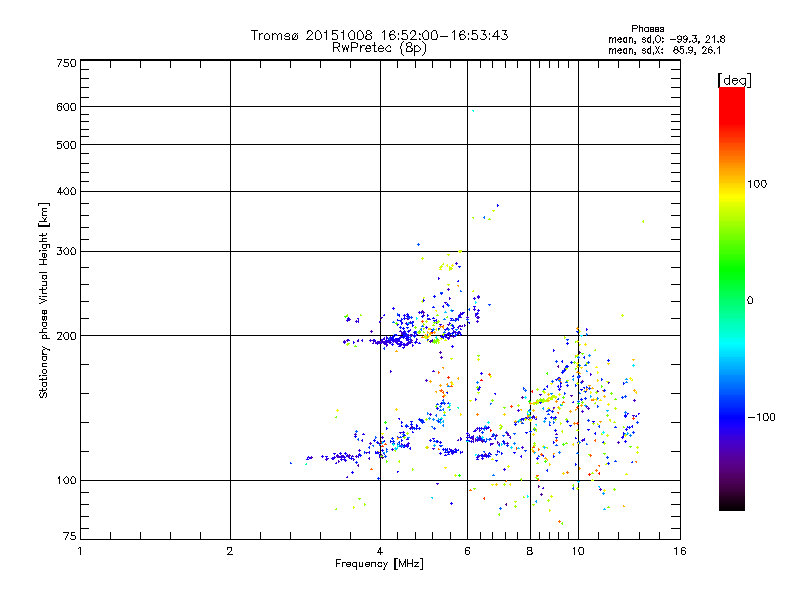Screen dimensions: 800x600
Task: Click the isolated cyan data point near 600 km
Action: tap(473, 111)
